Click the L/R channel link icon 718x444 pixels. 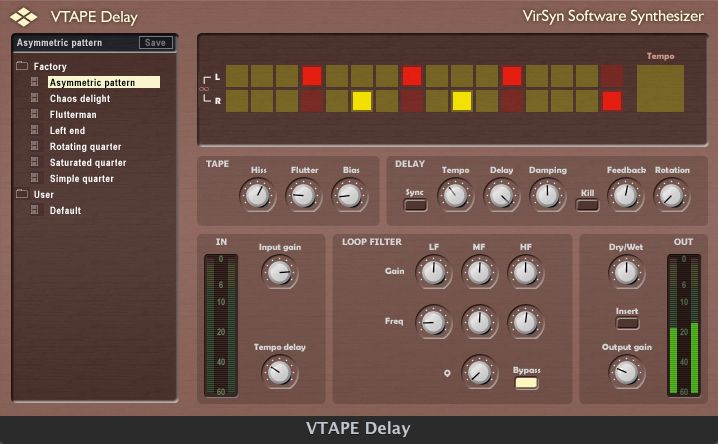(x=205, y=88)
